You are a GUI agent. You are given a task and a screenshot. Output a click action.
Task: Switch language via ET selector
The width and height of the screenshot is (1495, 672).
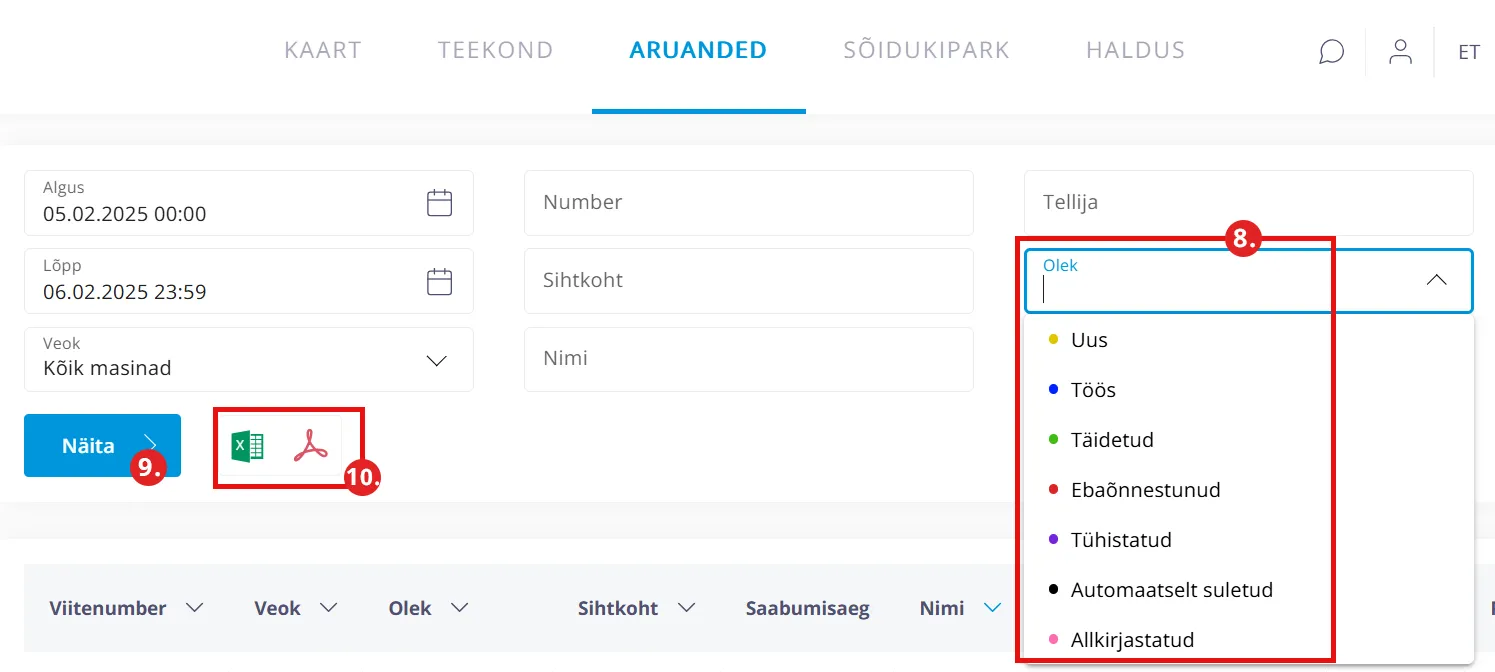click(x=1468, y=52)
